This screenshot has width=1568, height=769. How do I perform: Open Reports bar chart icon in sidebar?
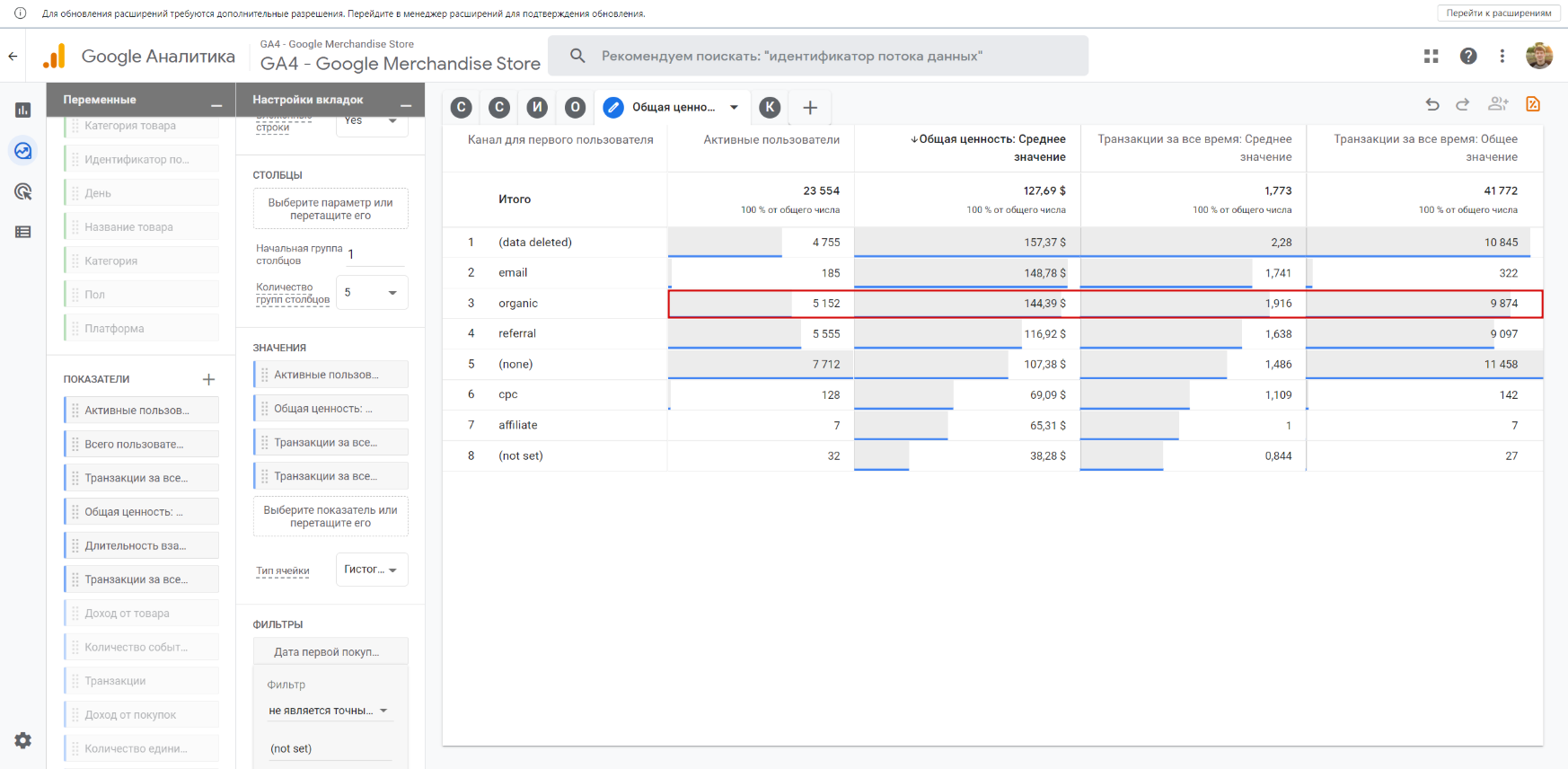coord(23,110)
